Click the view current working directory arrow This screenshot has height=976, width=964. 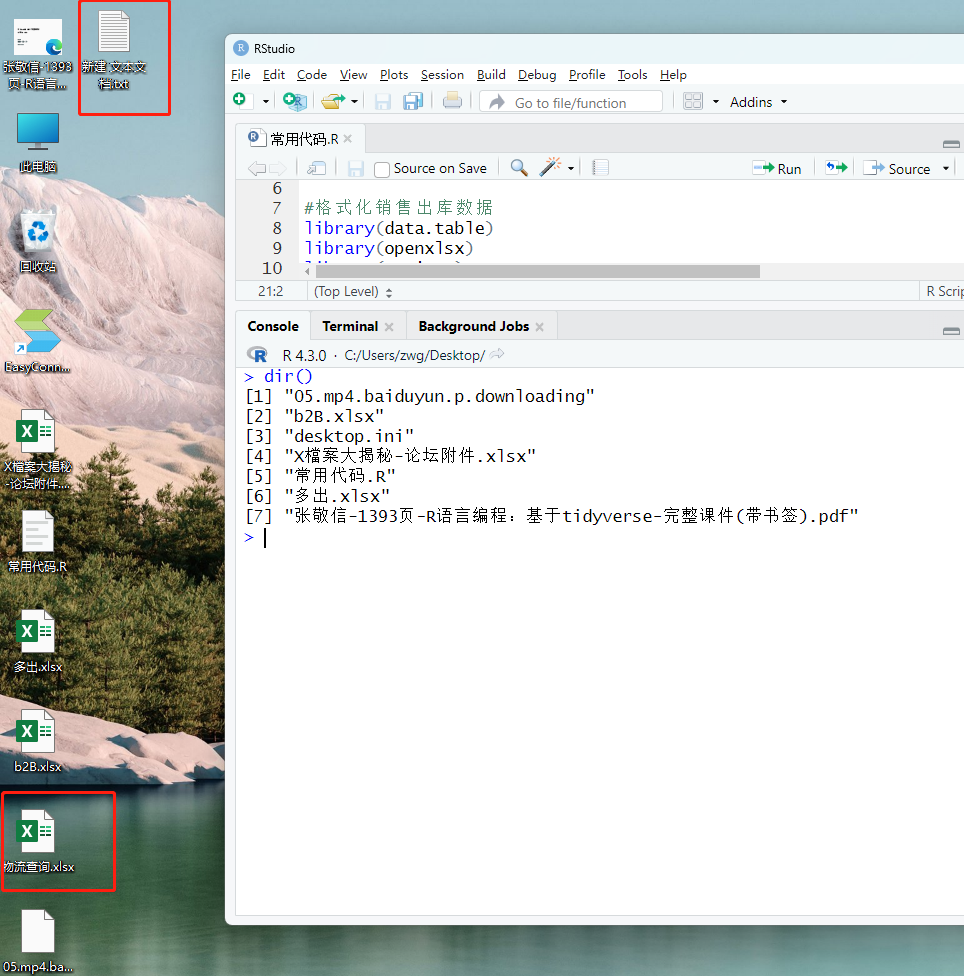click(497, 354)
